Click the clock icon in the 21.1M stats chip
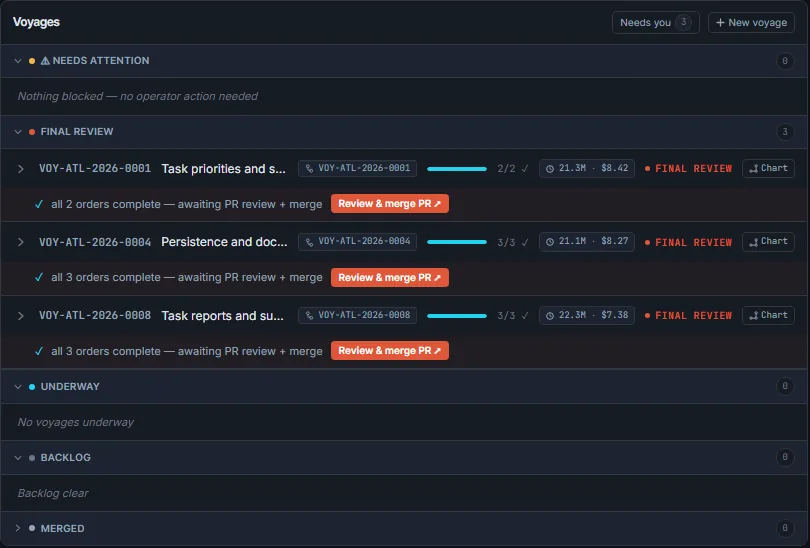Image resolution: width=810 pixels, height=548 pixels. 550,242
